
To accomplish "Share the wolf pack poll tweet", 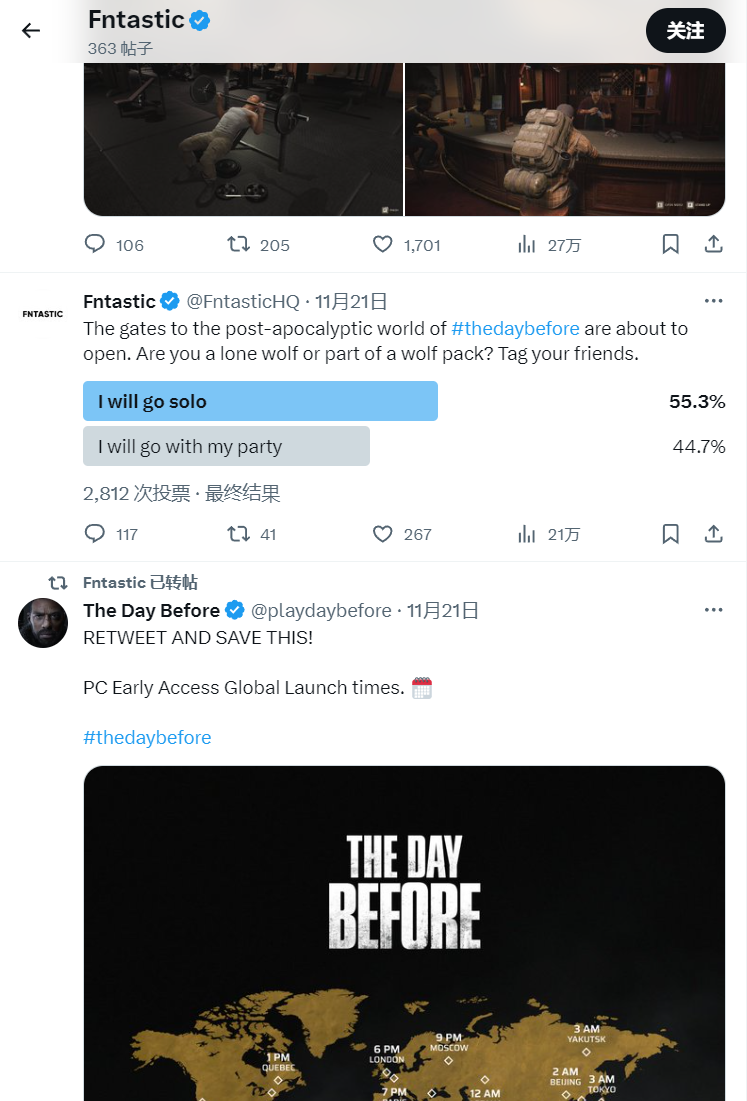I will 714,534.
